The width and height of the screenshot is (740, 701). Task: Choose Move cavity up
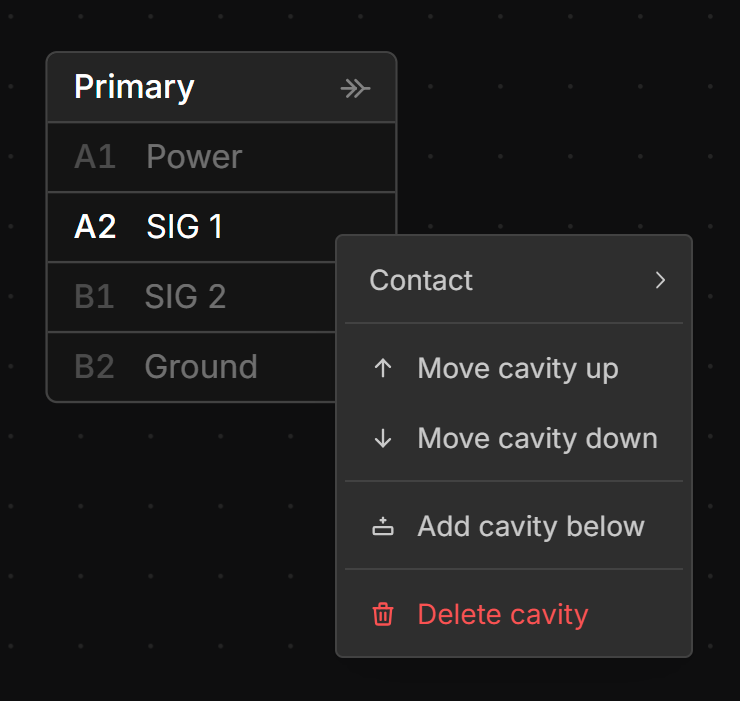coord(517,368)
